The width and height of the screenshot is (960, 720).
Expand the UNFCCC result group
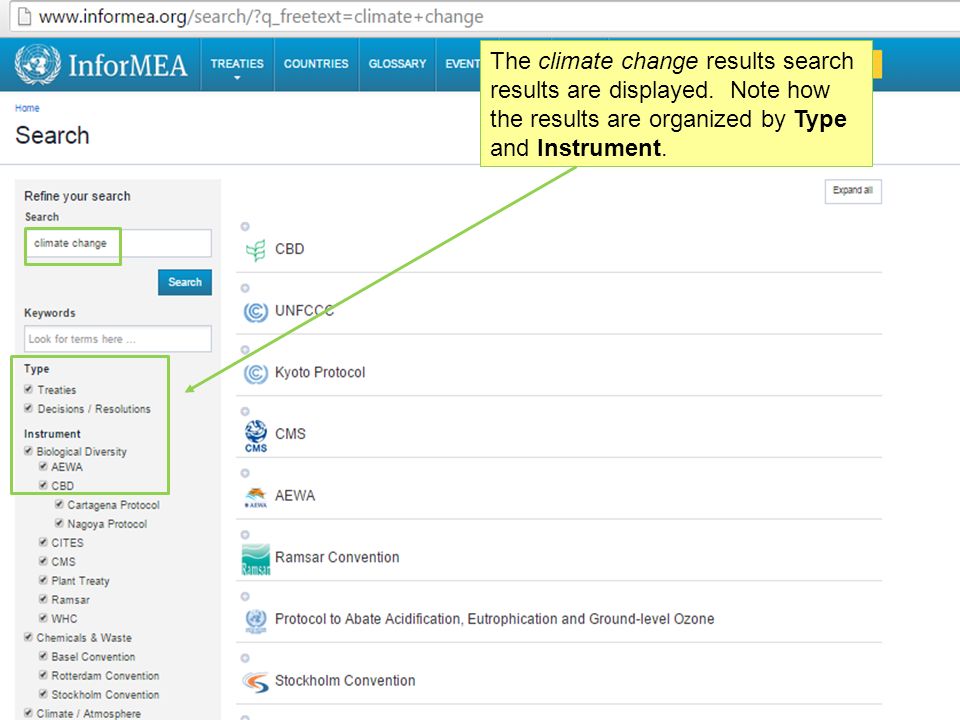pyautogui.click(x=245, y=288)
